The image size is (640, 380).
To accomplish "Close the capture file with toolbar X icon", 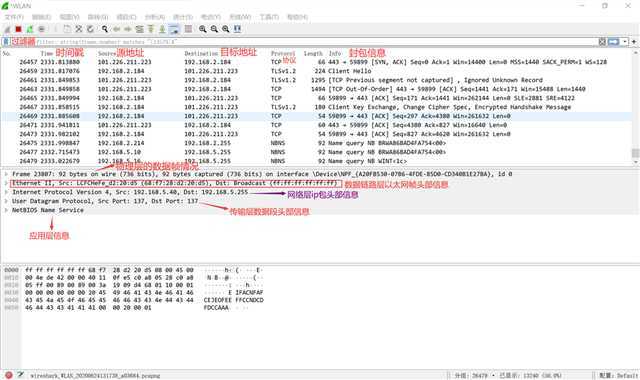I will click(x=79, y=29).
